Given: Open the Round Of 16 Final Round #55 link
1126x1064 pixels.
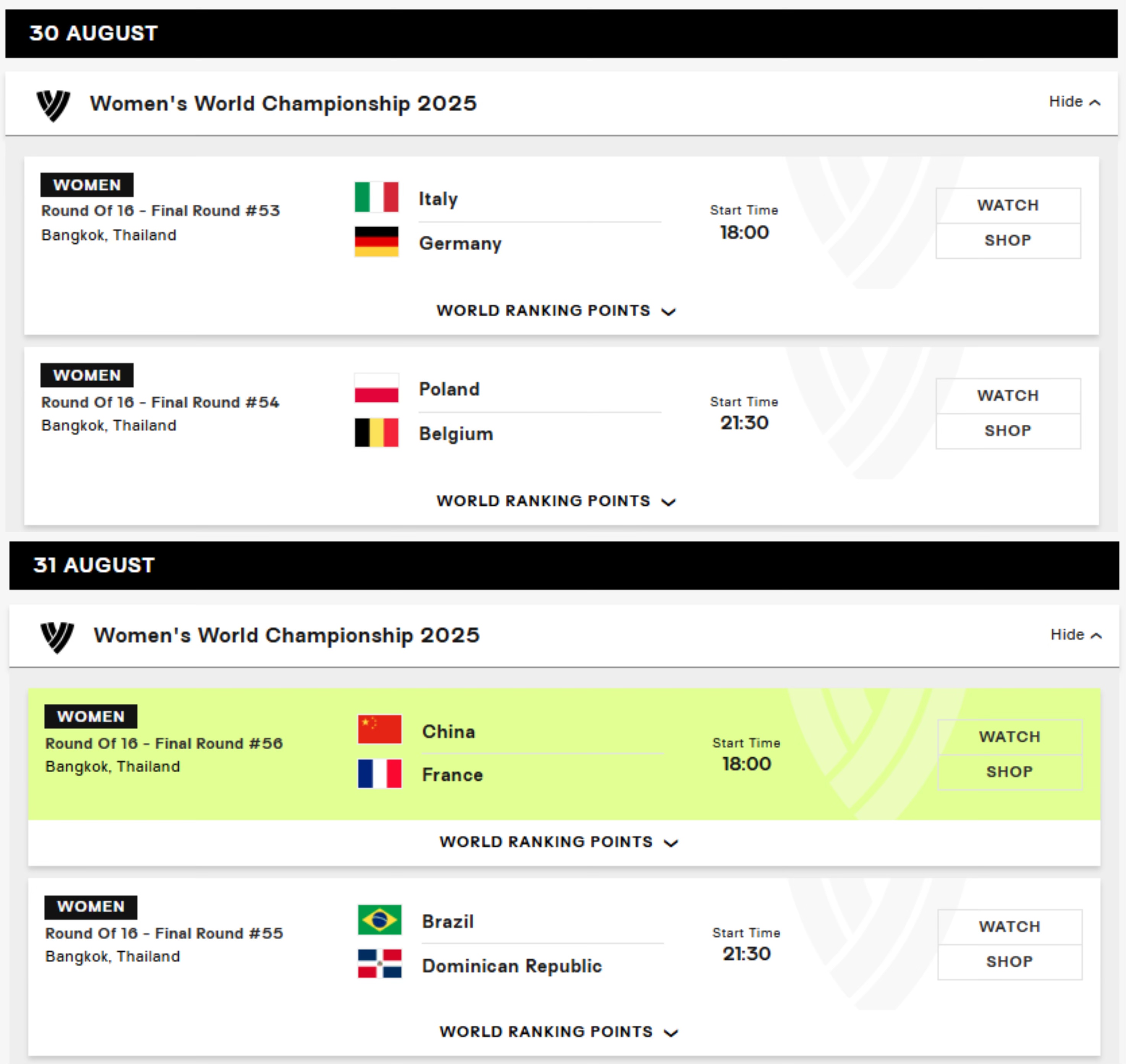Looking at the screenshot, I should pos(164,933).
